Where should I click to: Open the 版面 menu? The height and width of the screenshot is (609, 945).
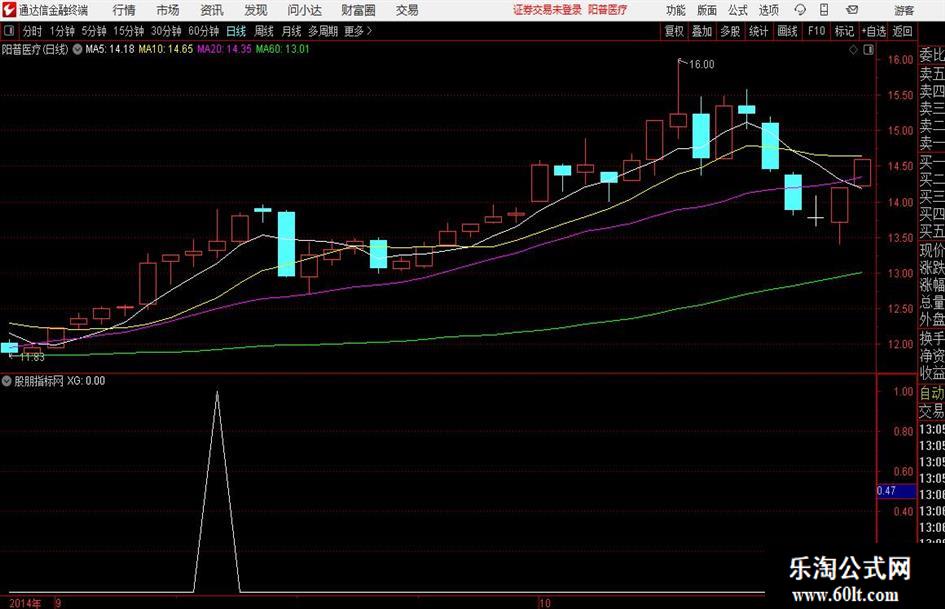pos(707,10)
